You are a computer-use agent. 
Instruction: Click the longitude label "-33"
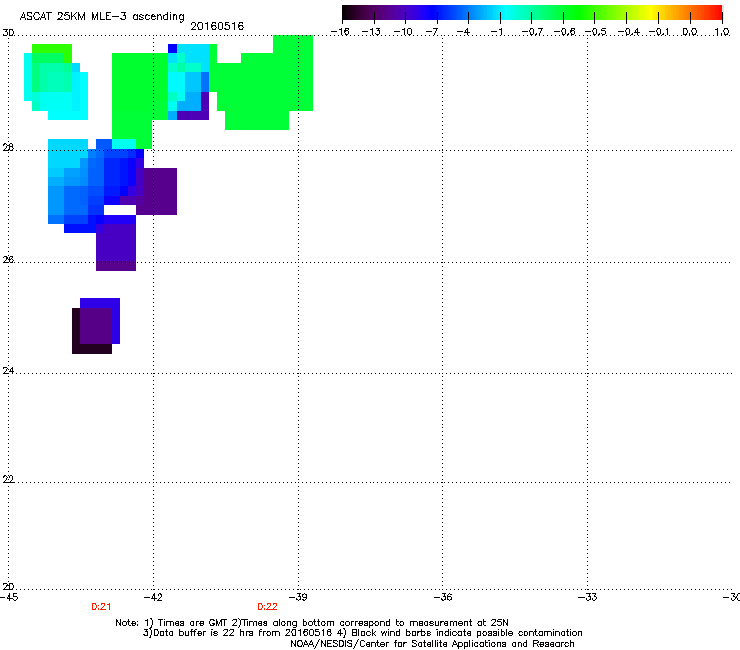[588, 597]
